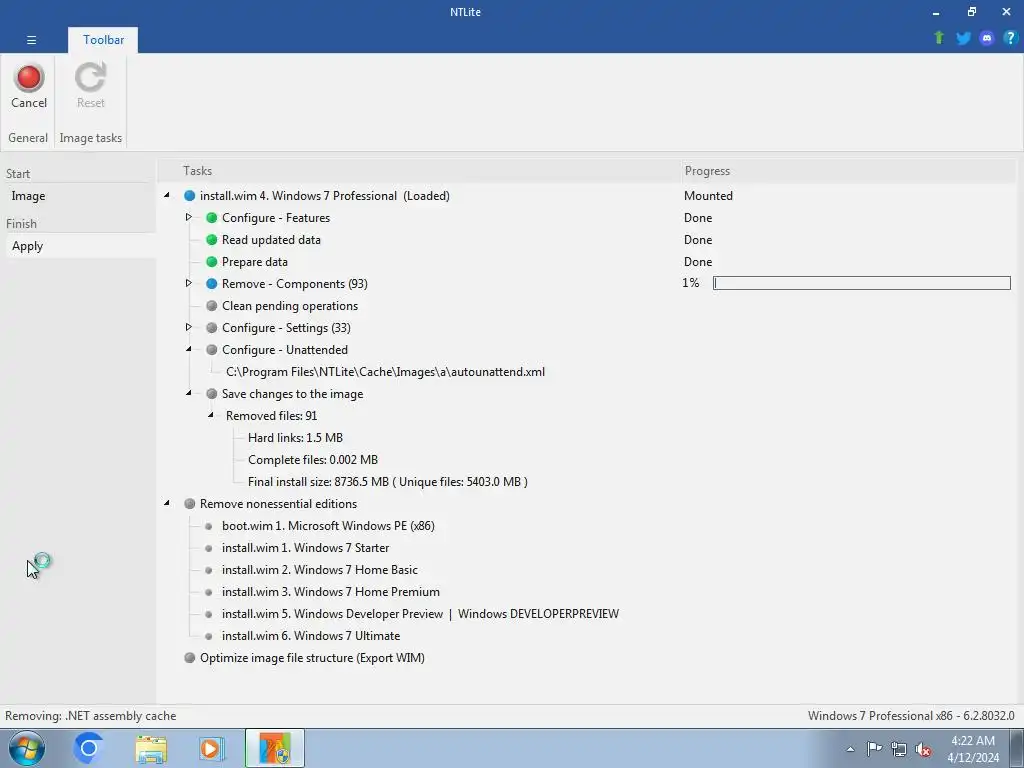Open the Image page in sidebar
This screenshot has width=1024, height=768.
28,196
